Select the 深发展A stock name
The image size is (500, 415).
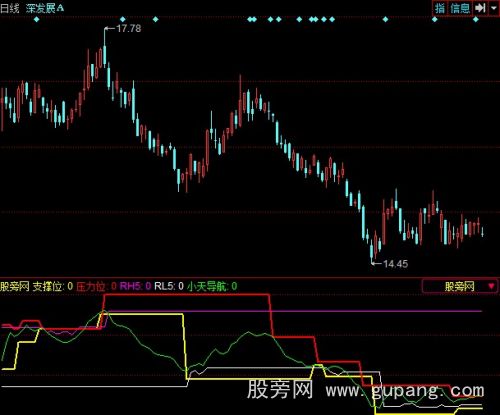[45, 8]
